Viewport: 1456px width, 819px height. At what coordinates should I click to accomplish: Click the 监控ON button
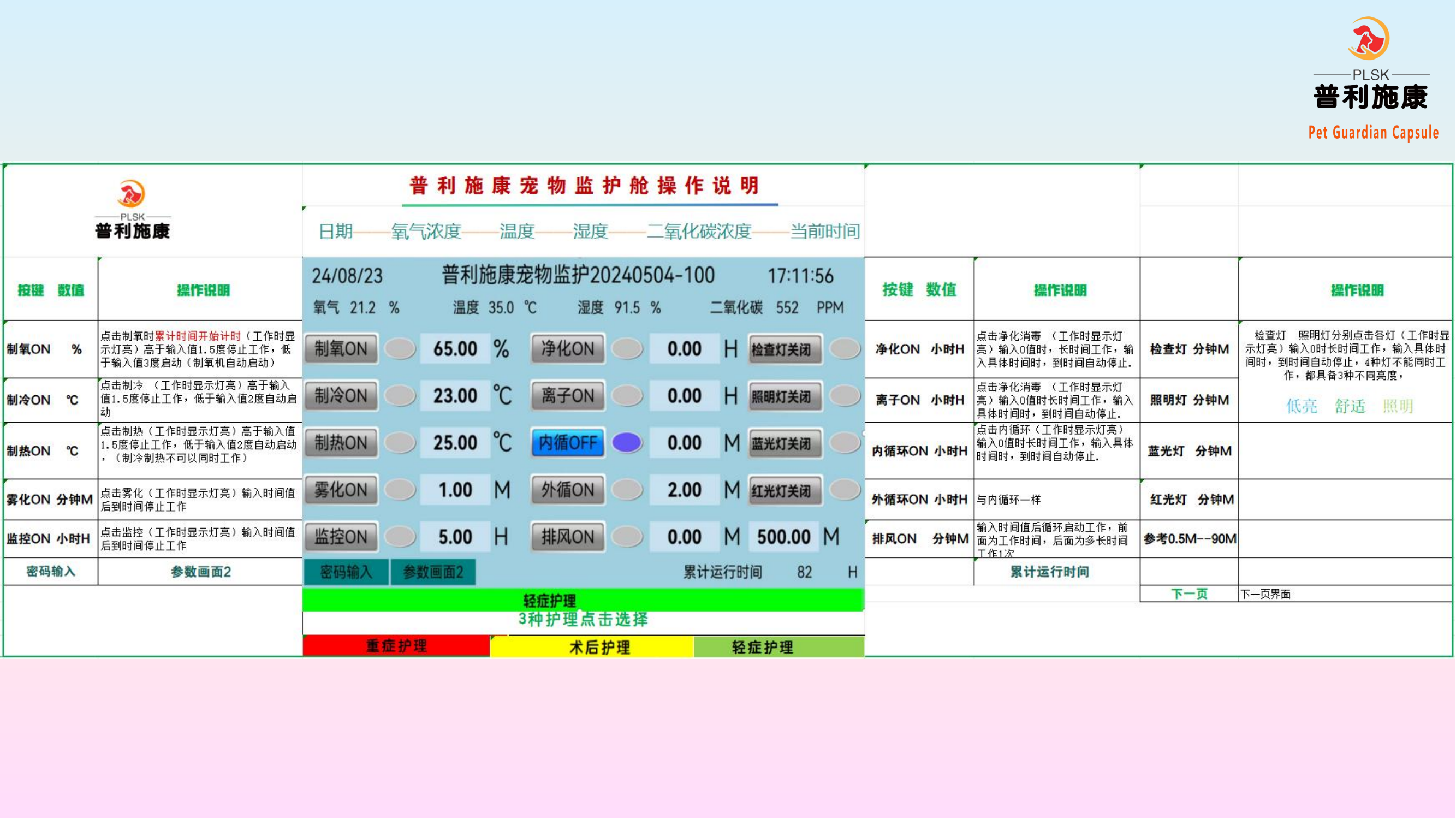click(x=341, y=536)
